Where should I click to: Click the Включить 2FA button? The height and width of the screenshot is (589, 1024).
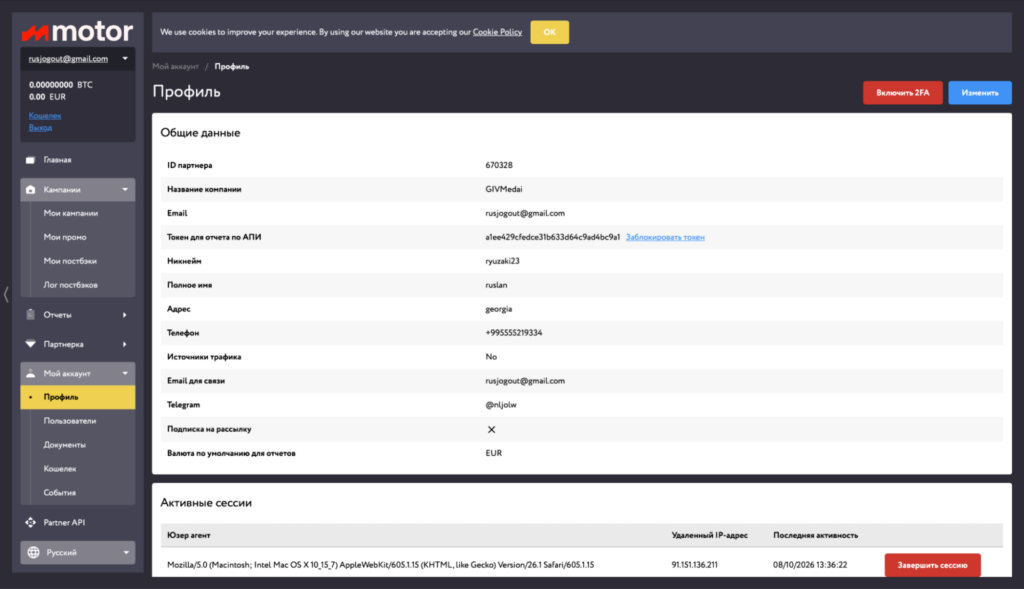[x=903, y=93]
